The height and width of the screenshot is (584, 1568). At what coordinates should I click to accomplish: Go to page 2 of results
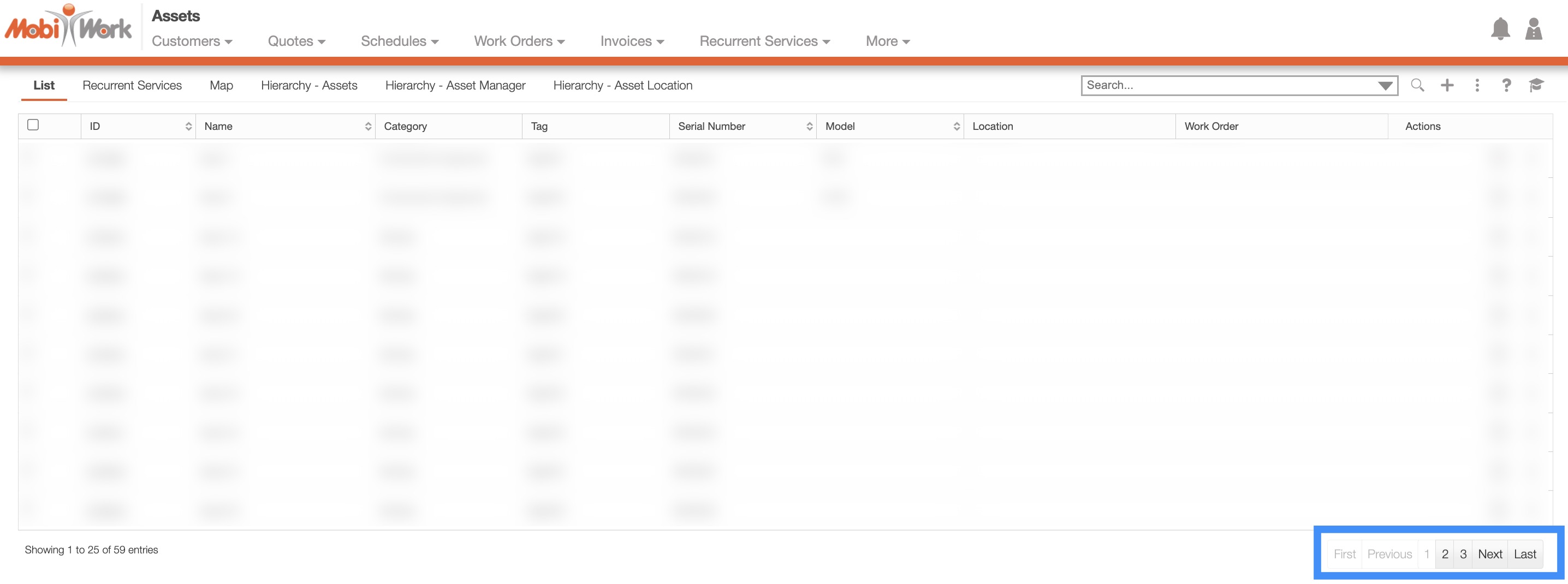pos(1445,554)
